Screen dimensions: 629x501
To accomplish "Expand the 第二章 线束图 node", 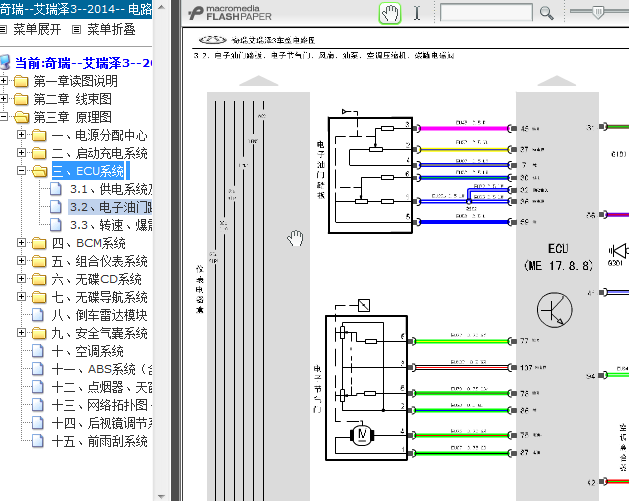I will point(4,99).
